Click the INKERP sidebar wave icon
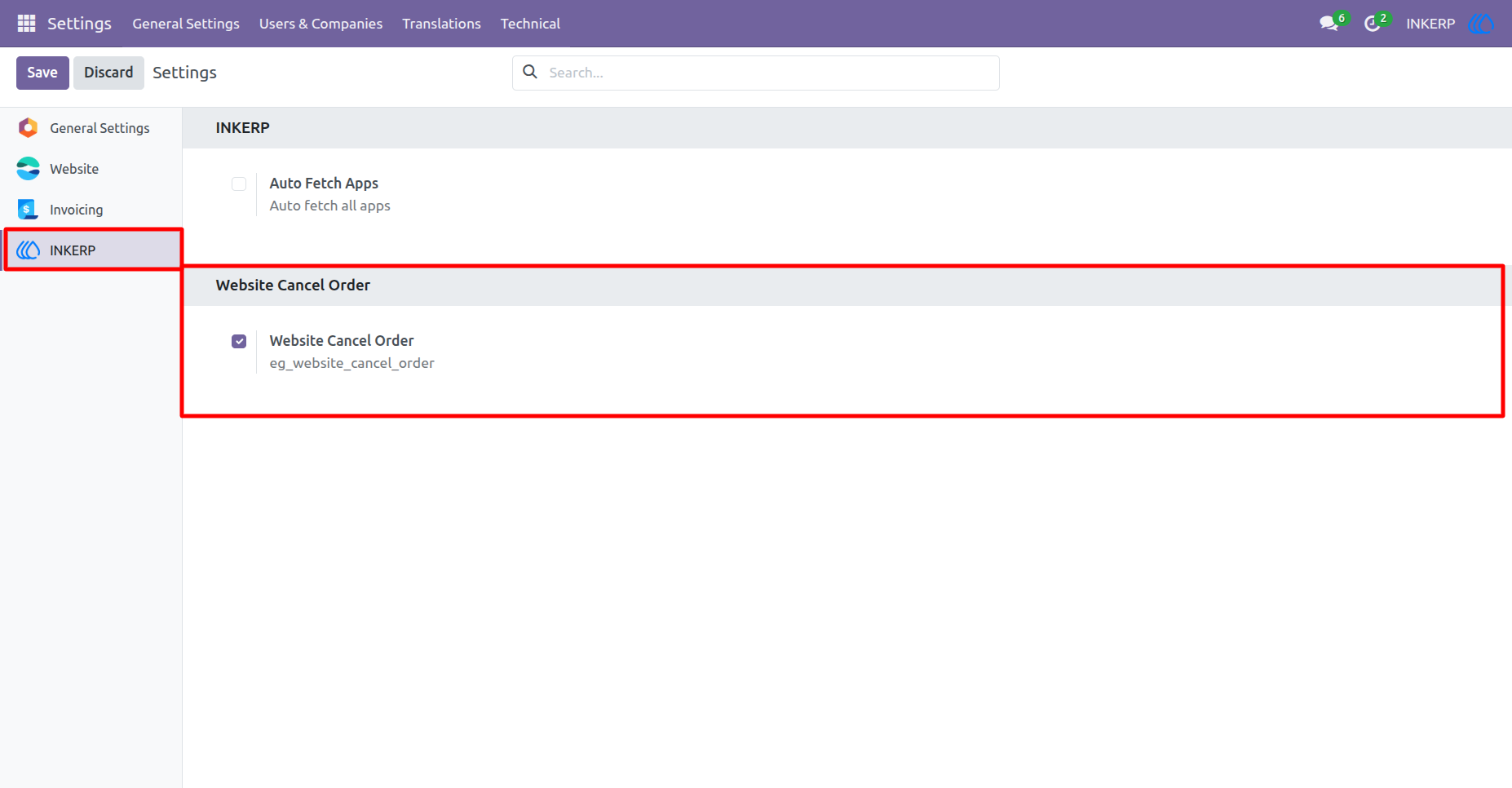Screen dimensions: 1512x788 [29, 250]
